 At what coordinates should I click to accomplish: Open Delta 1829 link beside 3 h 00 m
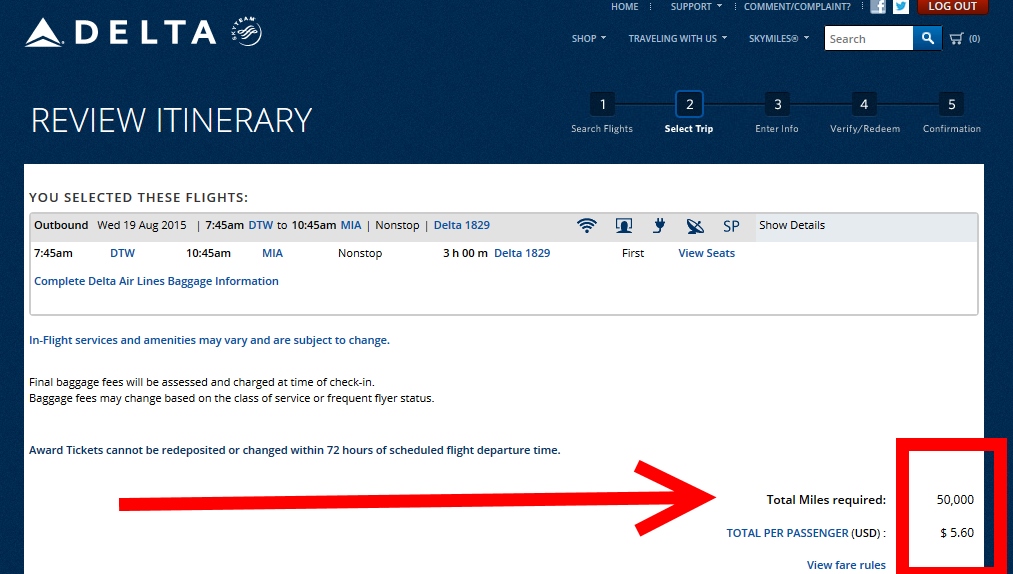[522, 253]
